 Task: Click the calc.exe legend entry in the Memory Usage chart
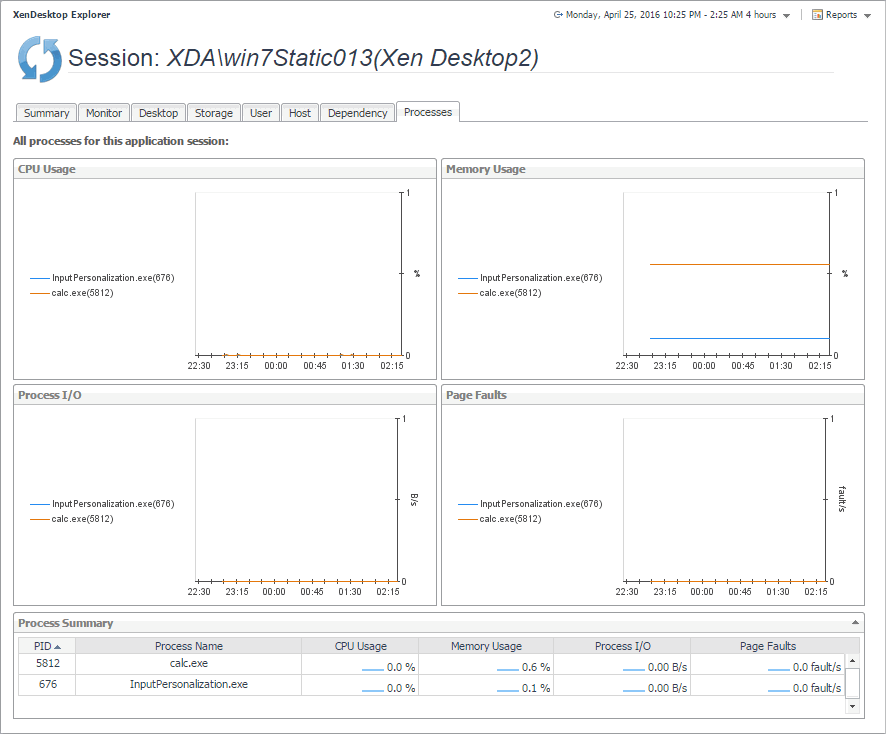click(510, 293)
